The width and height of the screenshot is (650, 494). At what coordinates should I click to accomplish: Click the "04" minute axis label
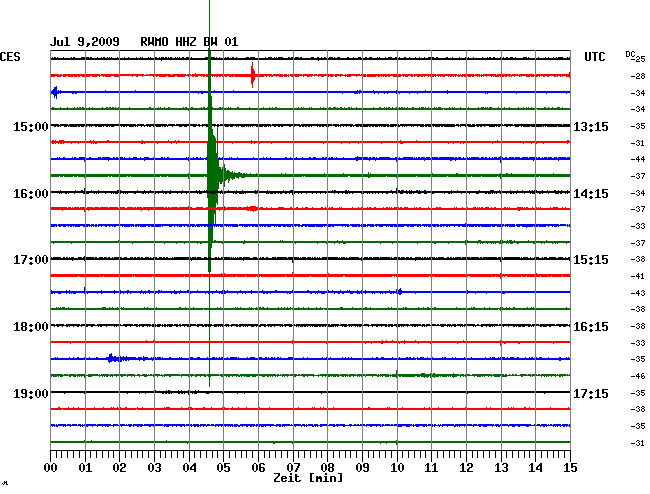click(x=189, y=468)
